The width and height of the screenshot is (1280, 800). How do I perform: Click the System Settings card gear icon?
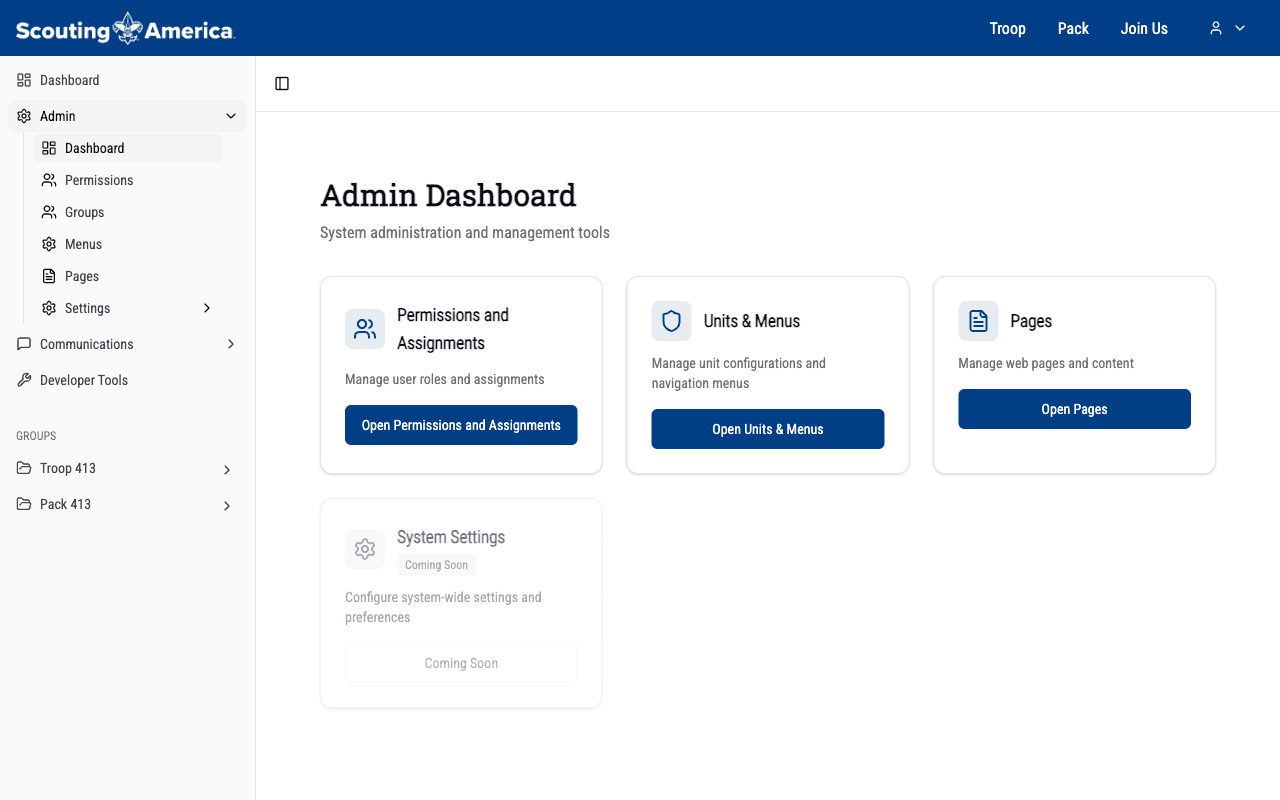365,549
